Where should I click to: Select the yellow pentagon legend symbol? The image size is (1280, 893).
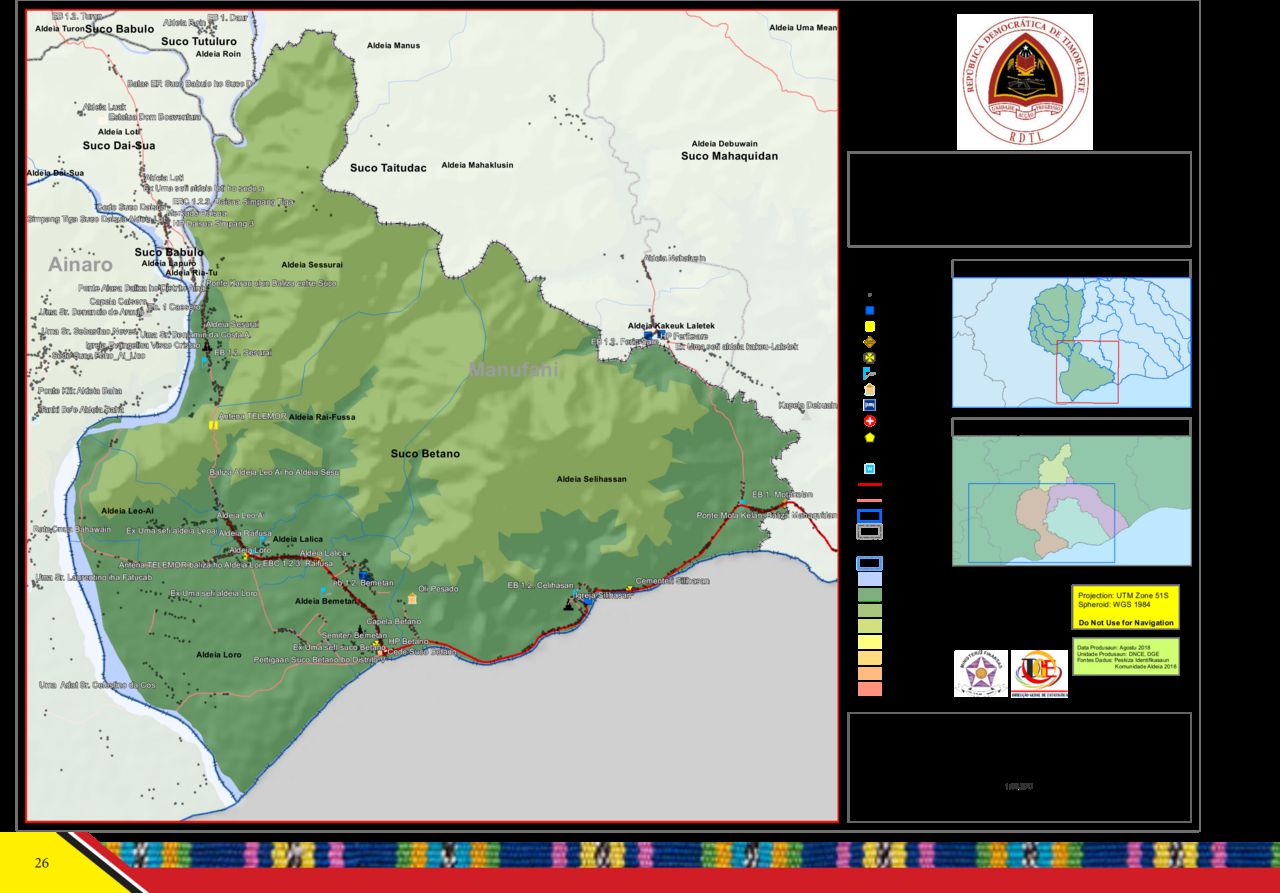870,437
